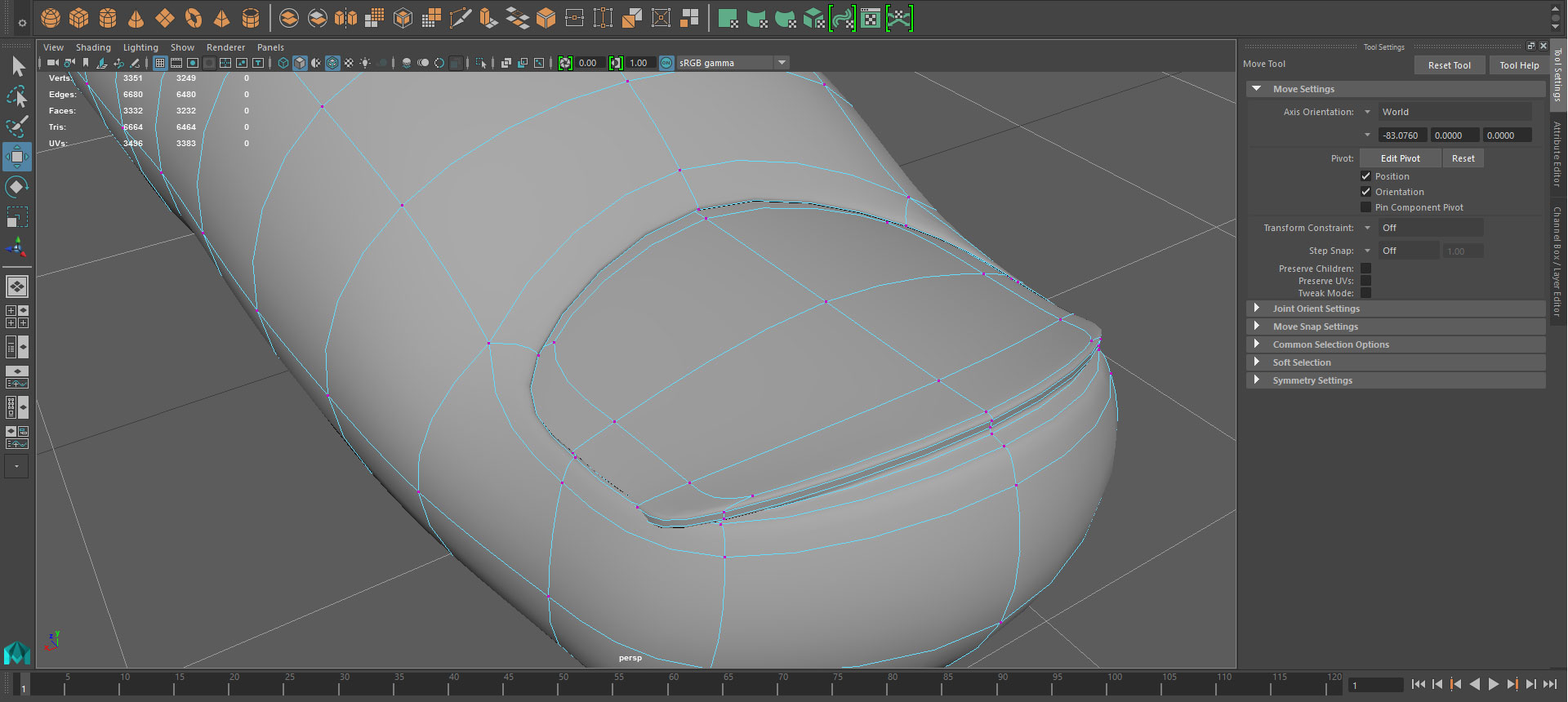Click the polygon cylinder shelf icon
This screenshot has height=702, width=1568.
108,18
